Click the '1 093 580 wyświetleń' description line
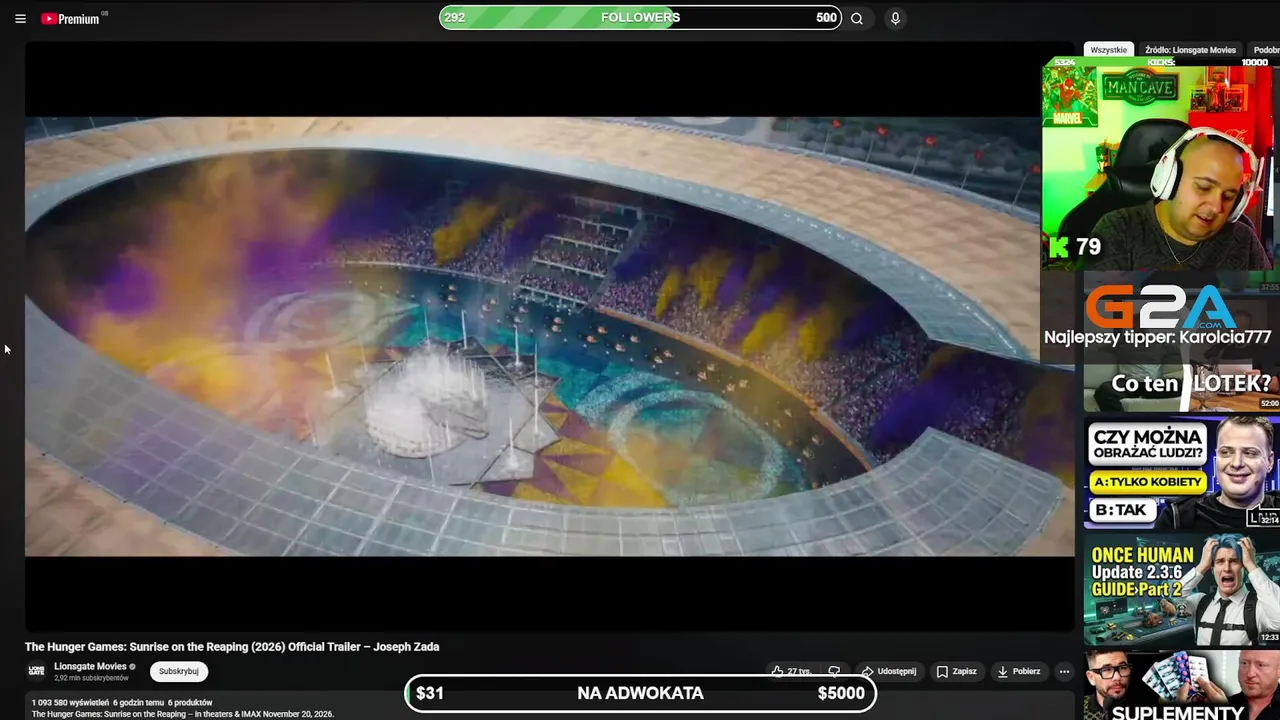This screenshot has width=1280, height=720. pos(122,703)
